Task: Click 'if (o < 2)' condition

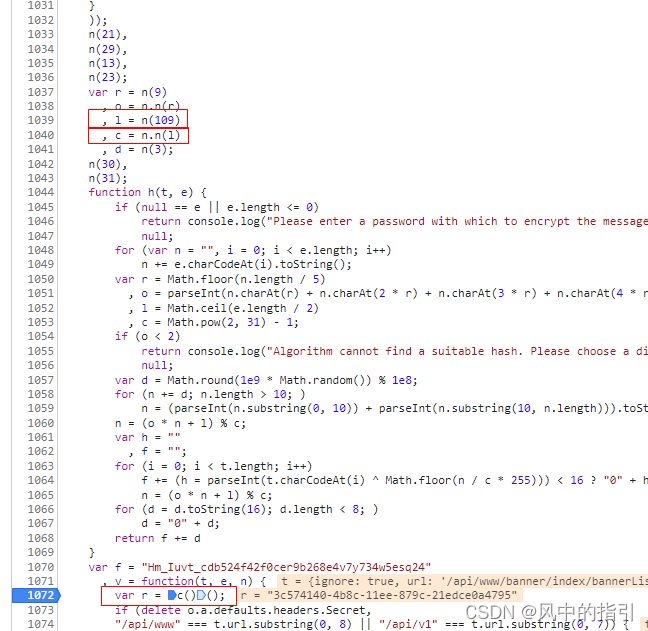Action: coord(148,336)
